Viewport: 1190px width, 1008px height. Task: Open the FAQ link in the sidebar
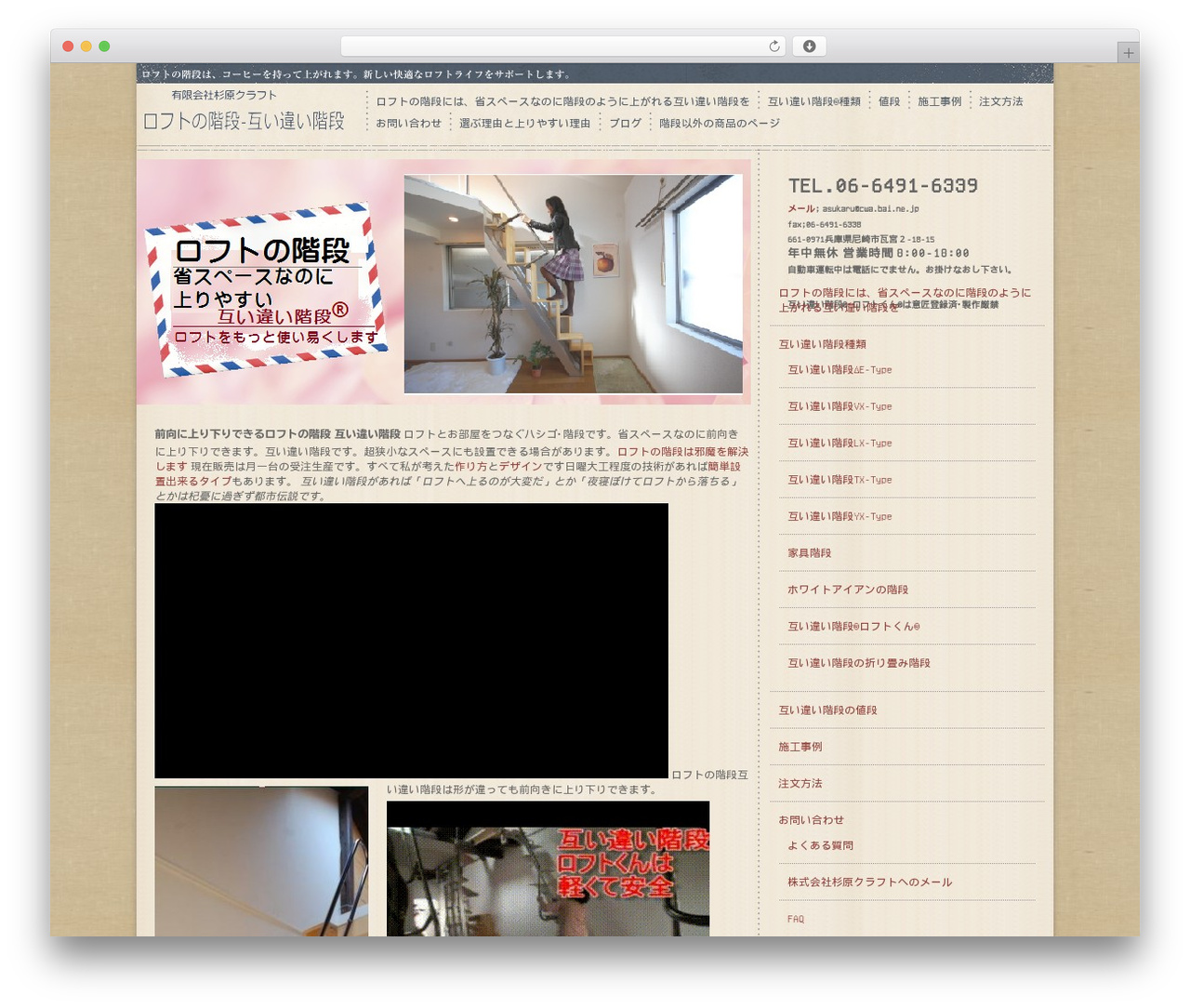[796, 919]
